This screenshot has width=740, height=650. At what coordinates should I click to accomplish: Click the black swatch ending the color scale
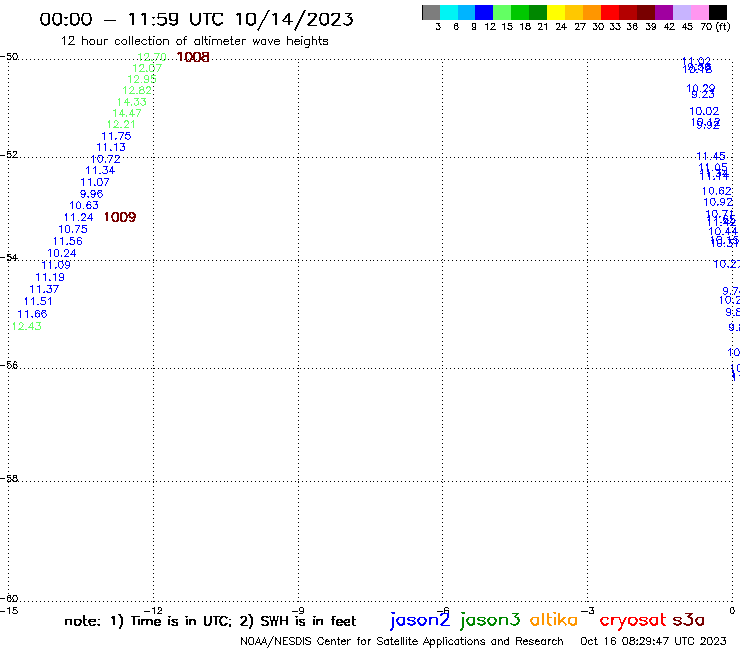(x=717, y=12)
